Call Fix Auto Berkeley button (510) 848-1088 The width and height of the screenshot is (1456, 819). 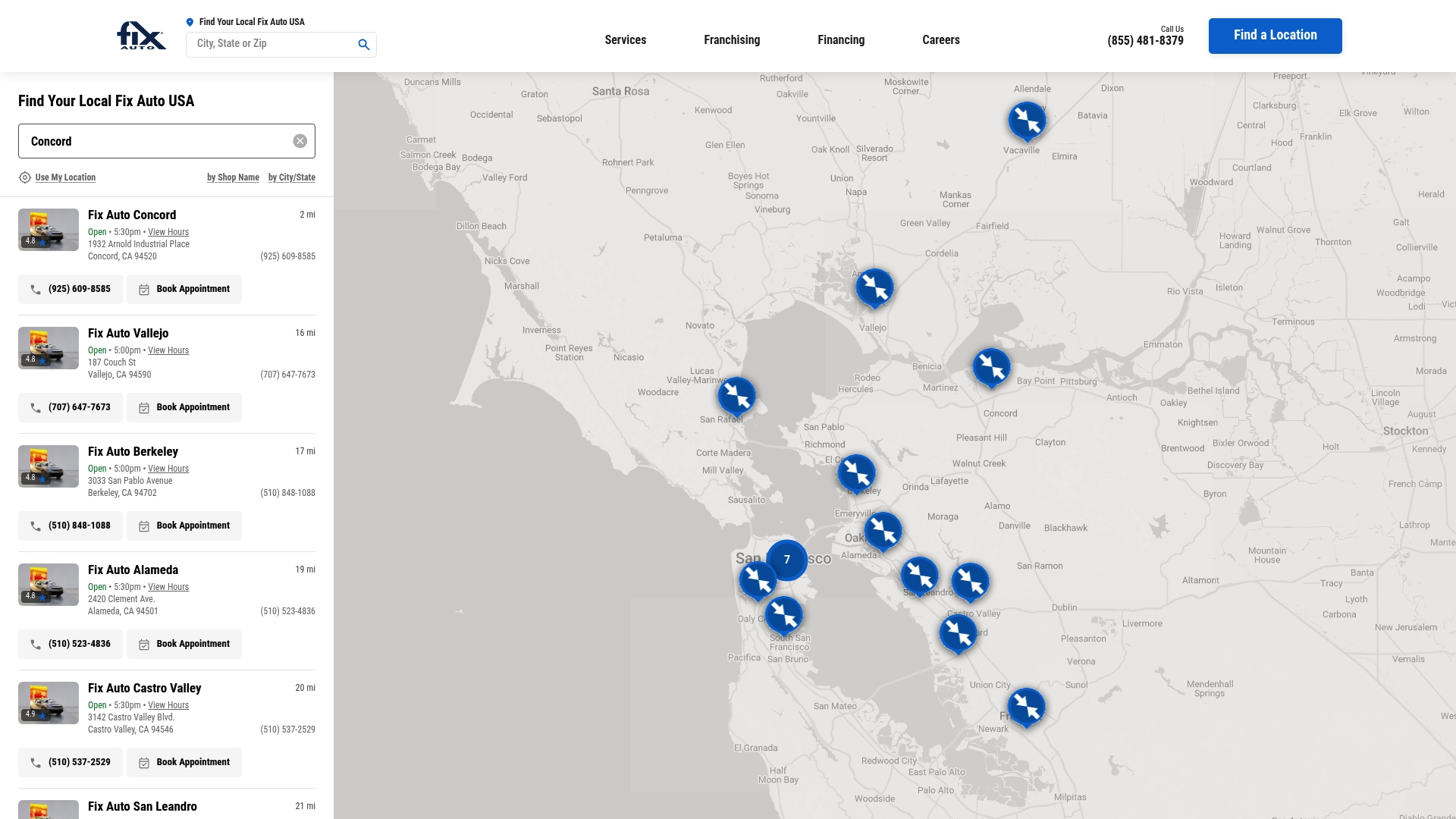coord(71,526)
